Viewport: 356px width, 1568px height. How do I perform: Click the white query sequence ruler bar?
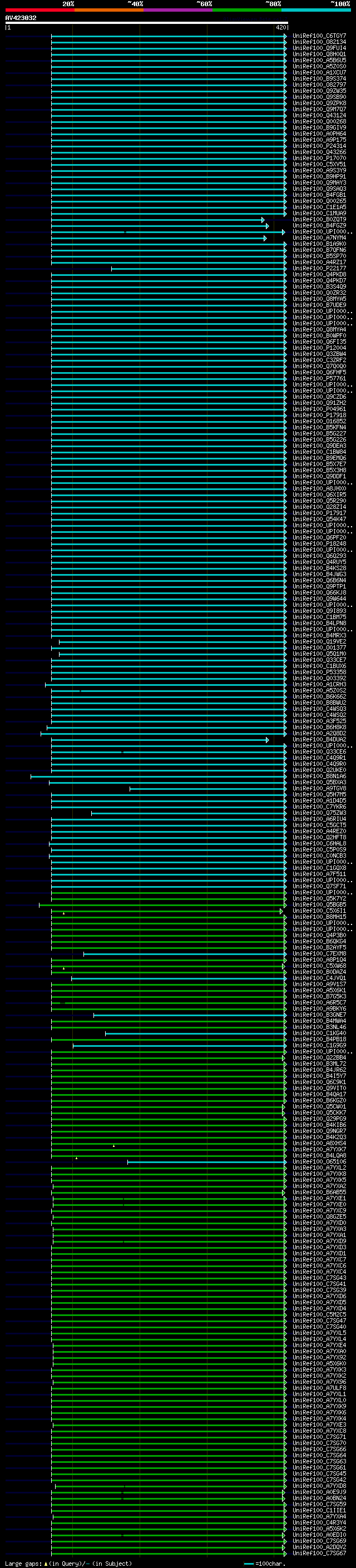click(147, 22)
